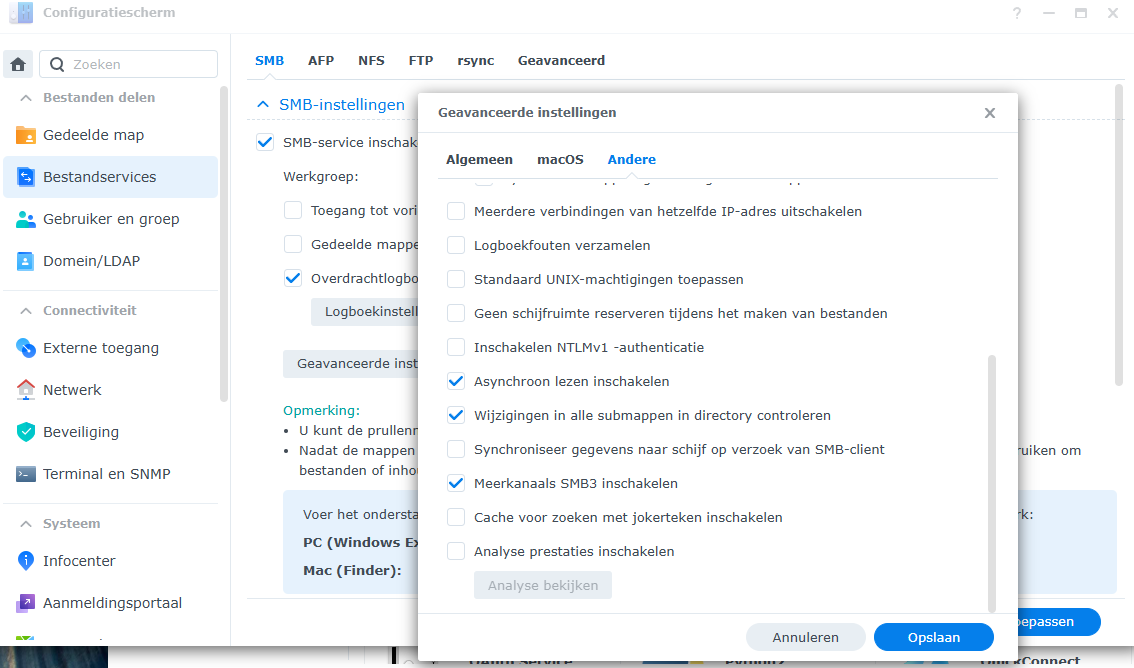Click the Aanmeldingsportaal icon
Image resolution: width=1134 pixels, height=668 pixels.
click(25, 602)
